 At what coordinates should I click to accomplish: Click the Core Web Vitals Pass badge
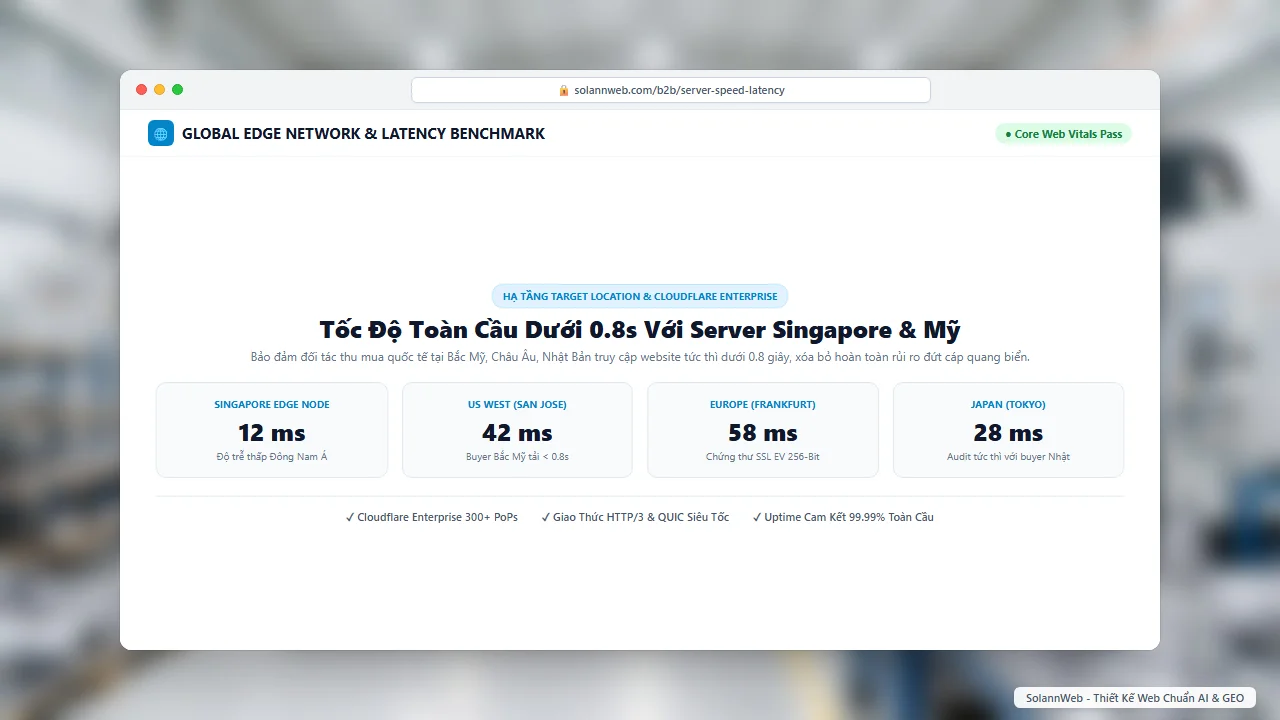tap(1063, 134)
